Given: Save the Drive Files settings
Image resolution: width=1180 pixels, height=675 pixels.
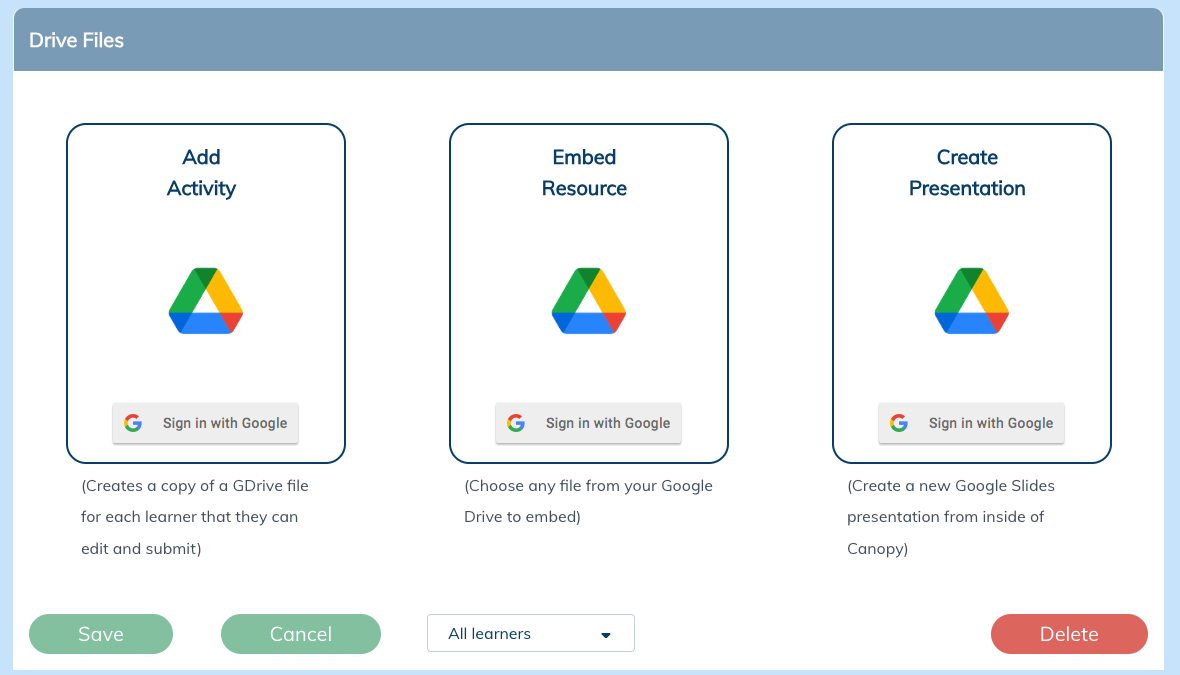Looking at the screenshot, I should click(101, 634).
